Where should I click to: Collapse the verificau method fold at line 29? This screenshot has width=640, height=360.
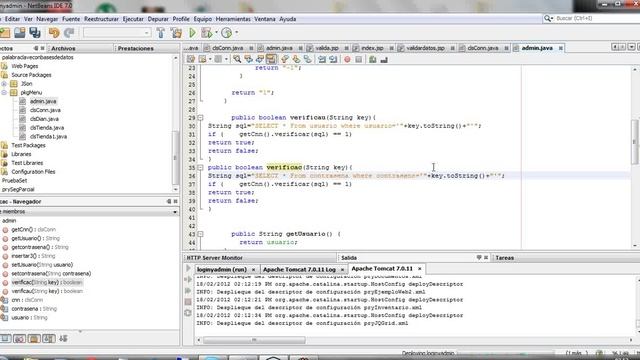coord(200,118)
